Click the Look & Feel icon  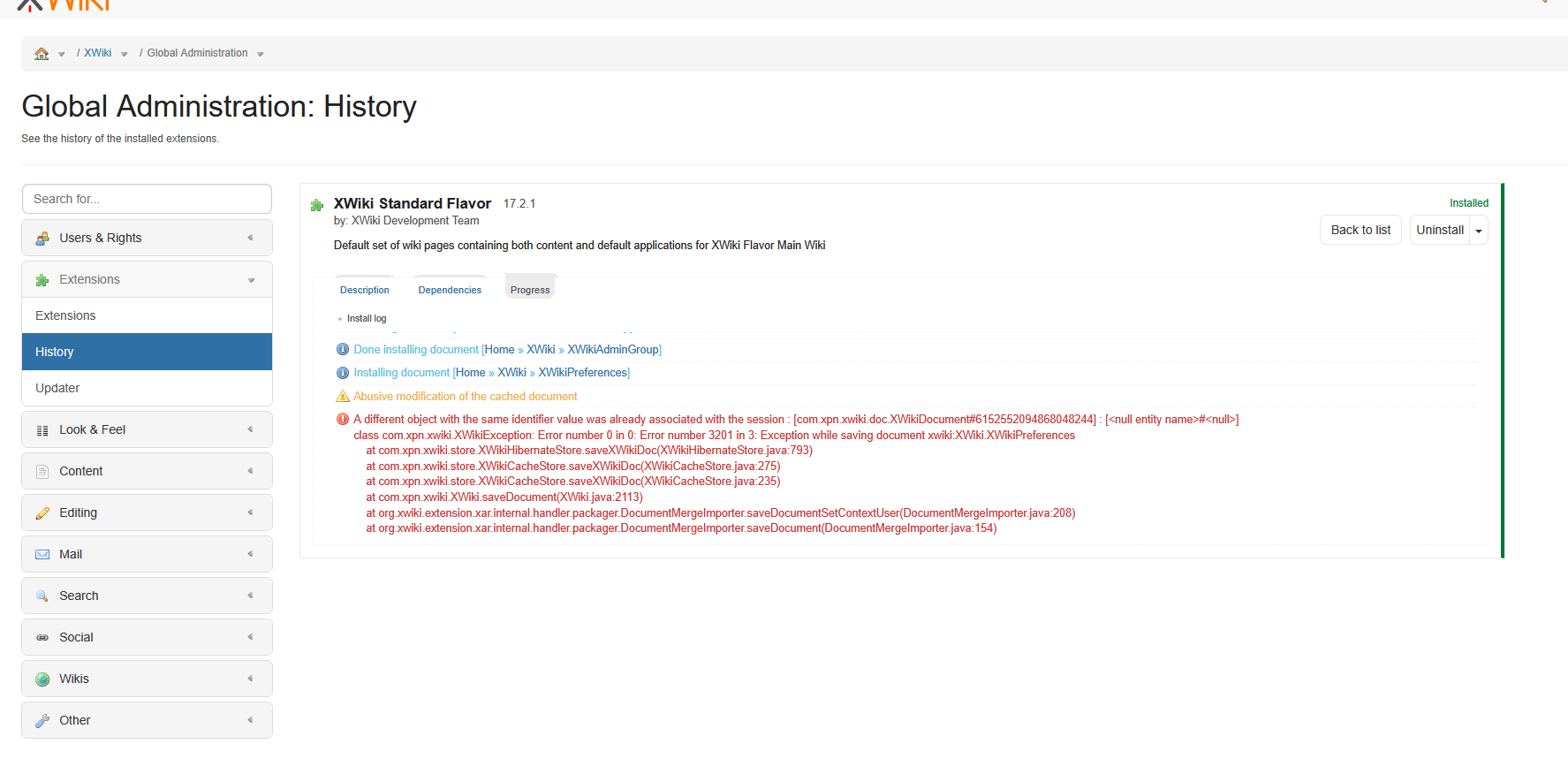point(42,430)
